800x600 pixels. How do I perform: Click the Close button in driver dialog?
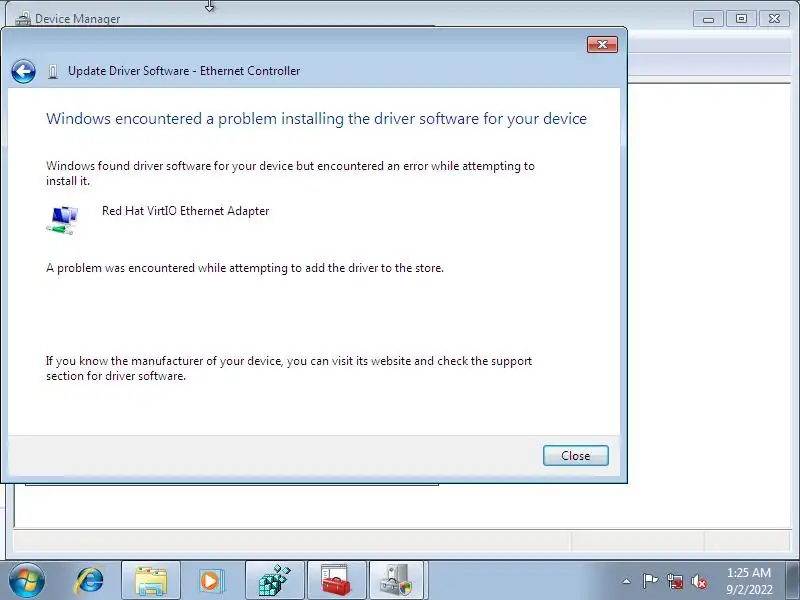[x=576, y=455]
